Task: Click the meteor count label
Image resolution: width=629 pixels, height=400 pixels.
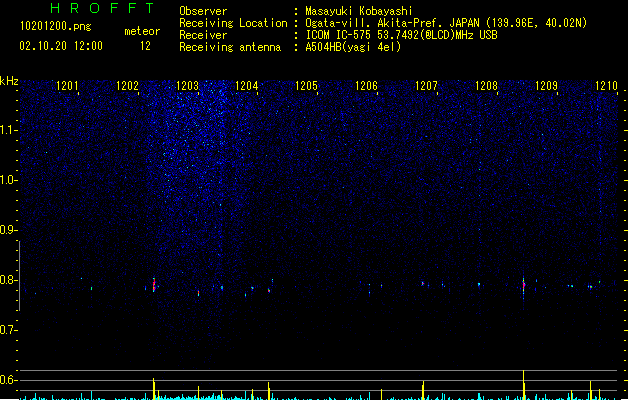Action: [142, 31]
